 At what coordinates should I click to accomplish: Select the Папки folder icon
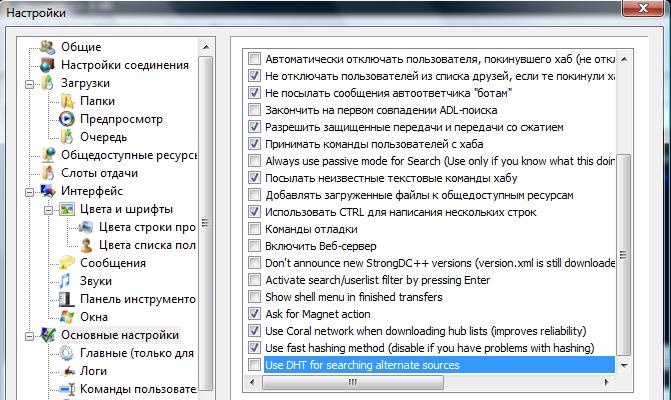click(x=68, y=101)
